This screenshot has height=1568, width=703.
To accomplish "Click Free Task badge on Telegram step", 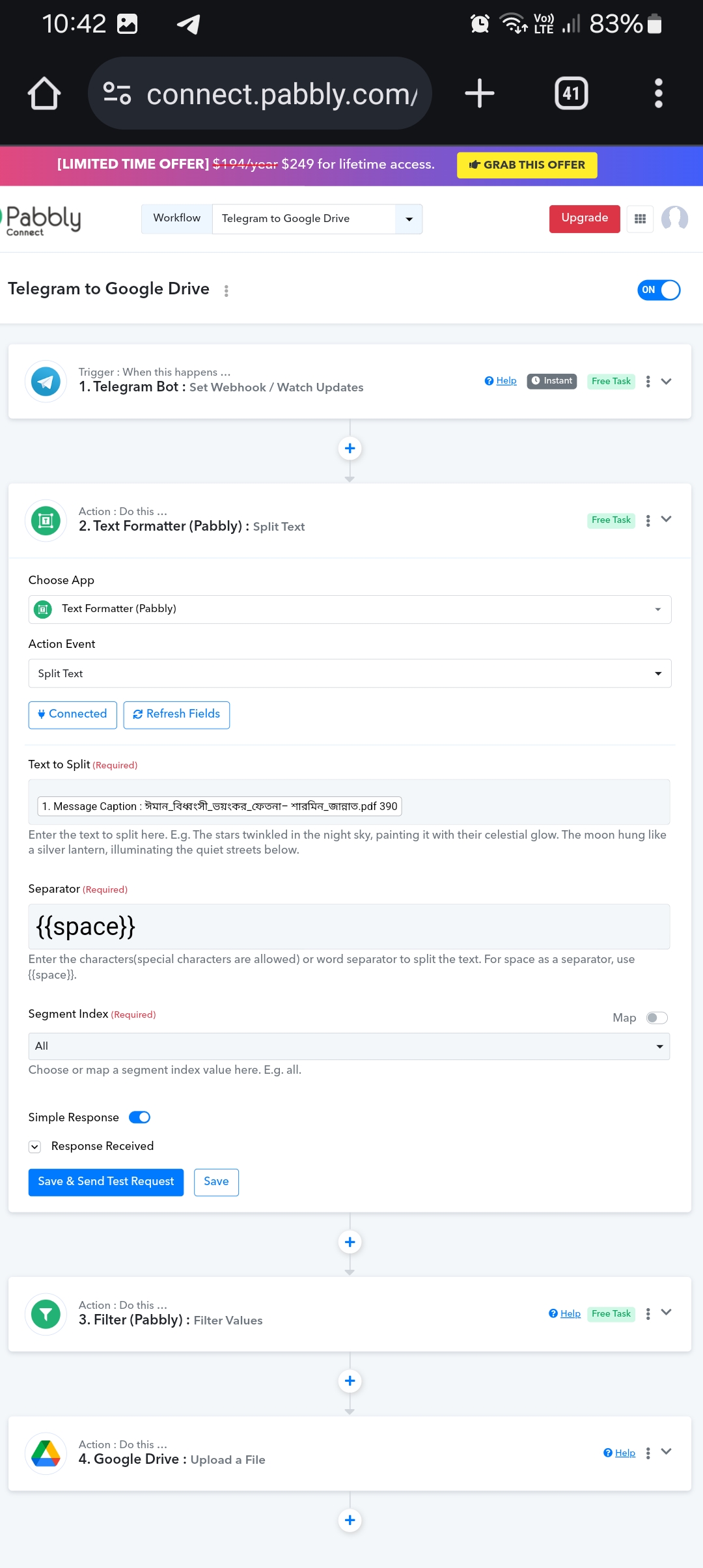I will [611, 382].
